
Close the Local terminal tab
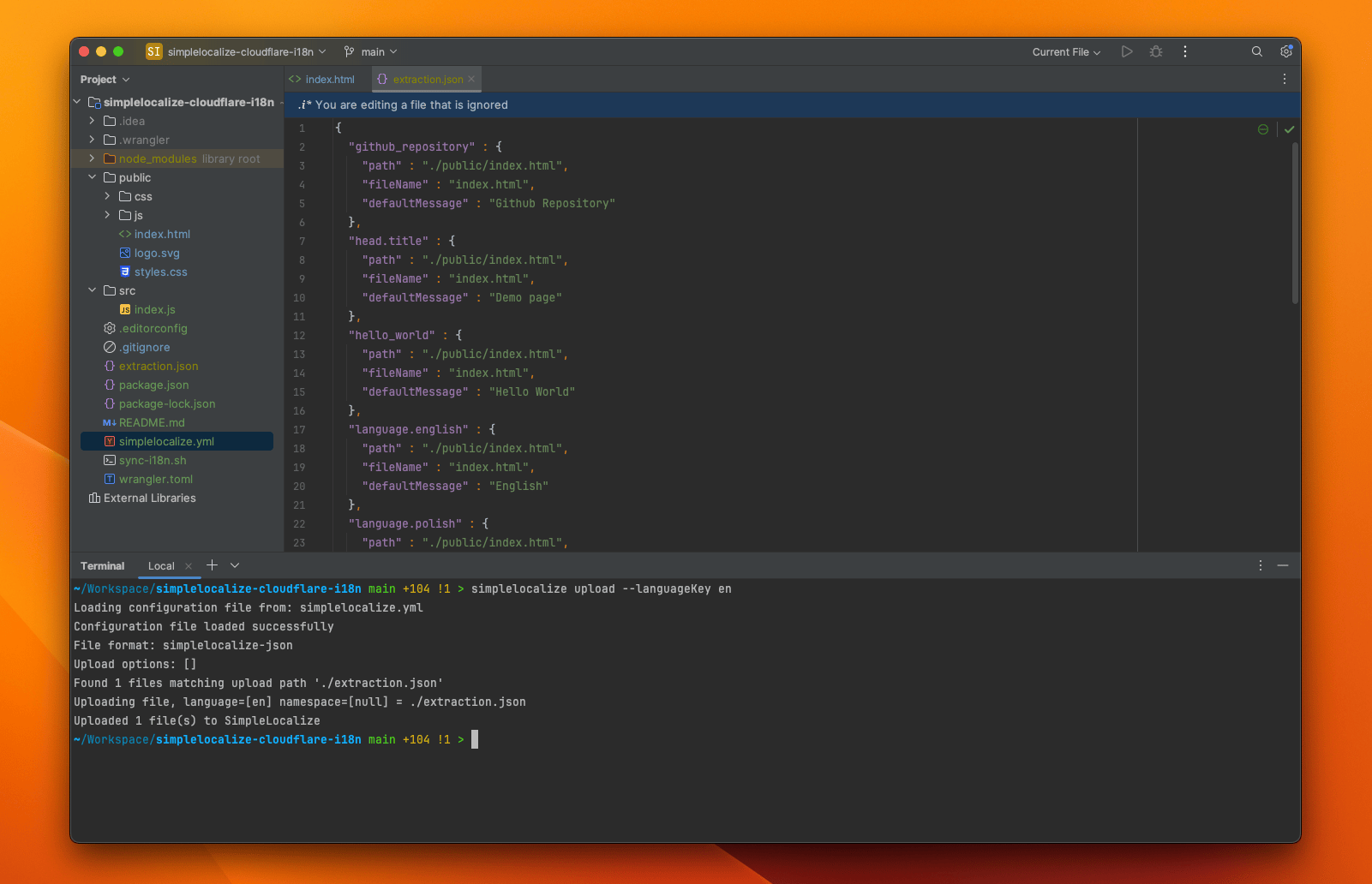[x=189, y=566]
